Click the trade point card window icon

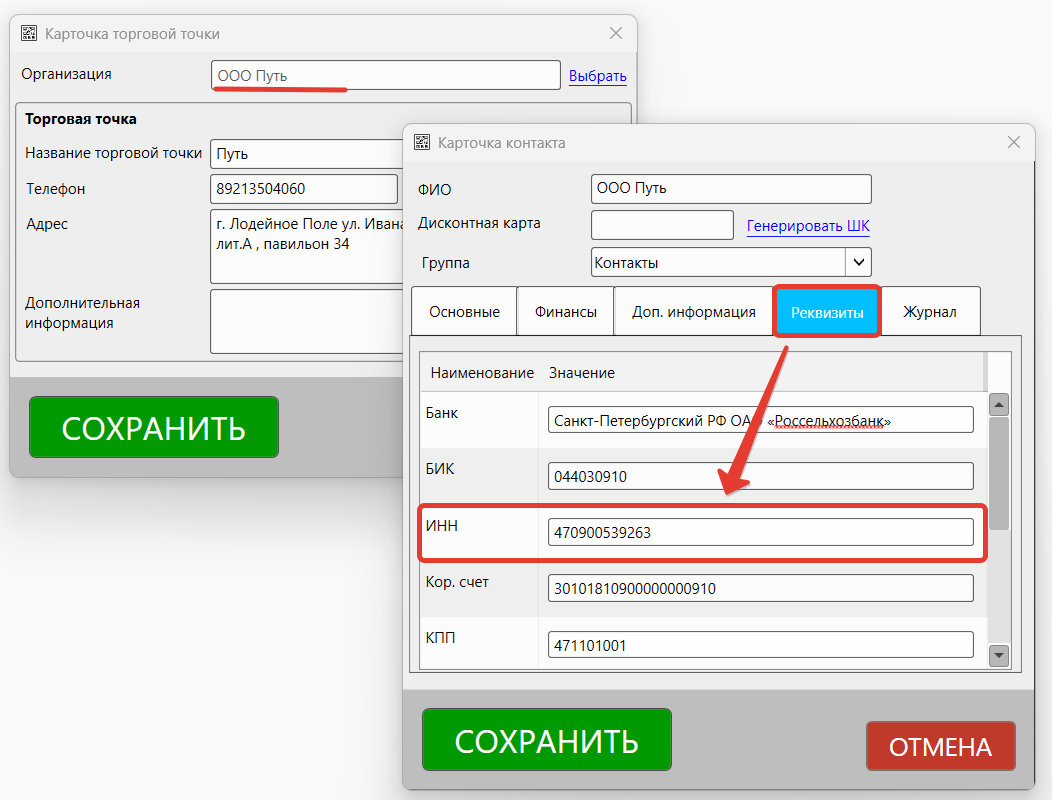(29, 33)
